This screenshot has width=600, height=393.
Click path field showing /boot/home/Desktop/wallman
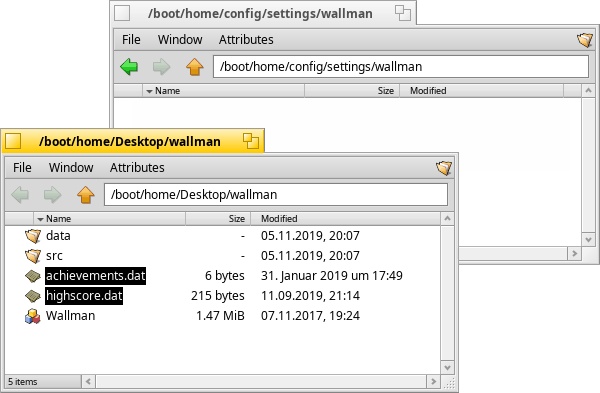click(276, 195)
